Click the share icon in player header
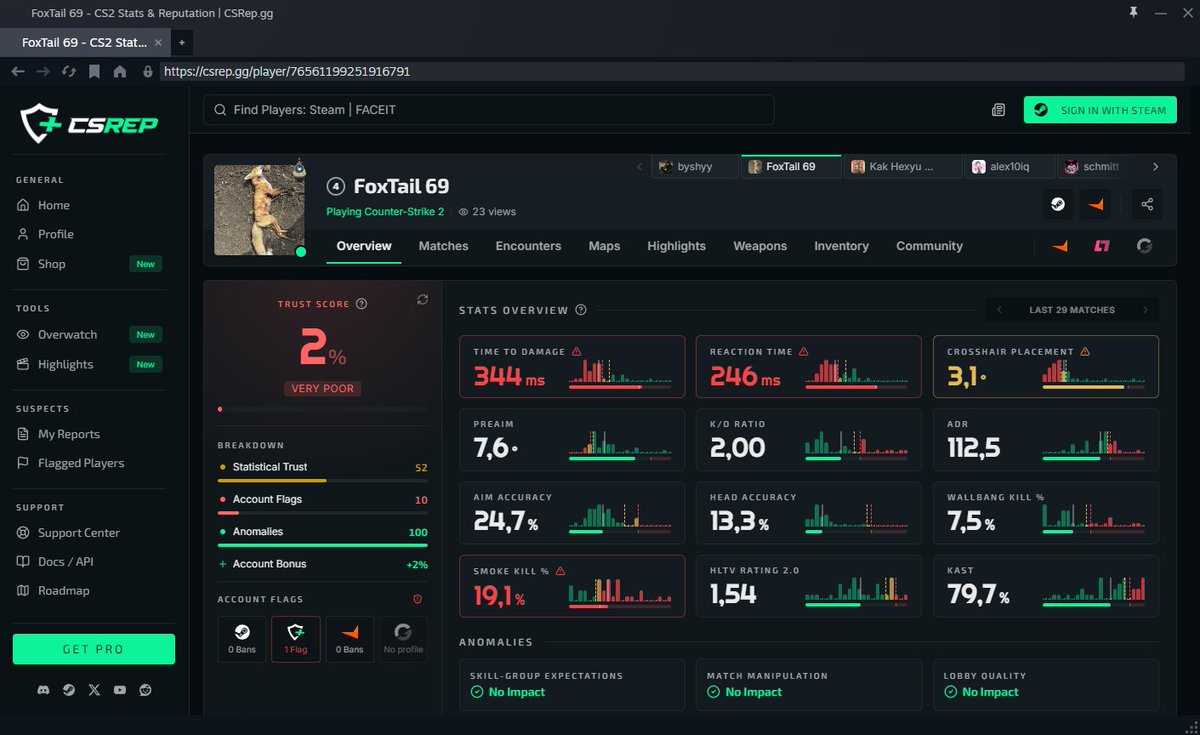The height and width of the screenshot is (735, 1200). click(x=1147, y=204)
